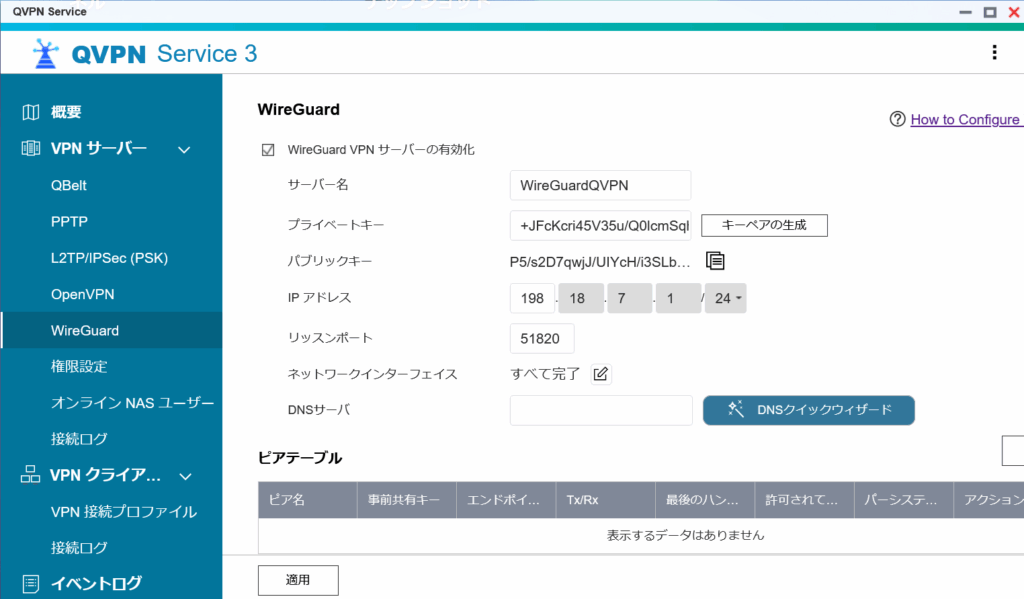The height and width of the screenshot is (599, 1024).
Task: Click the 概要 overview icon in sidebar
Action: click(x=31, y=112)
